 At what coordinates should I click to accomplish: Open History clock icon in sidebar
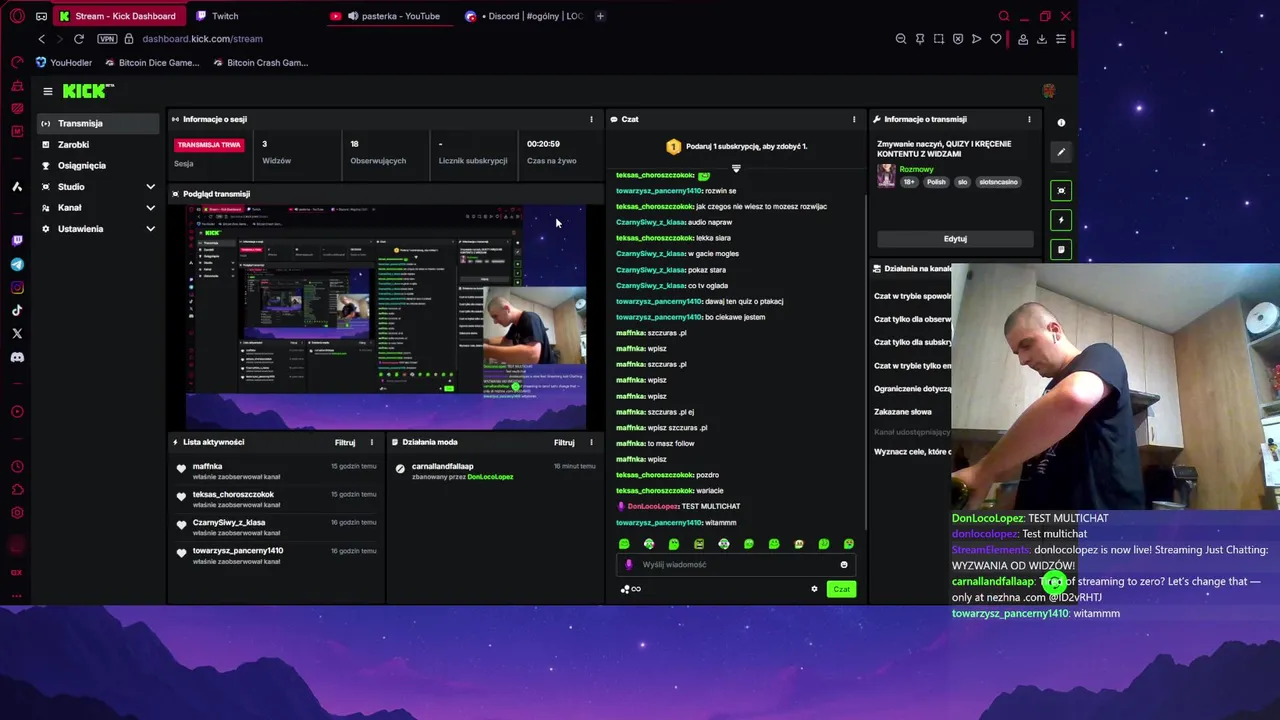[x=17, y=467]
